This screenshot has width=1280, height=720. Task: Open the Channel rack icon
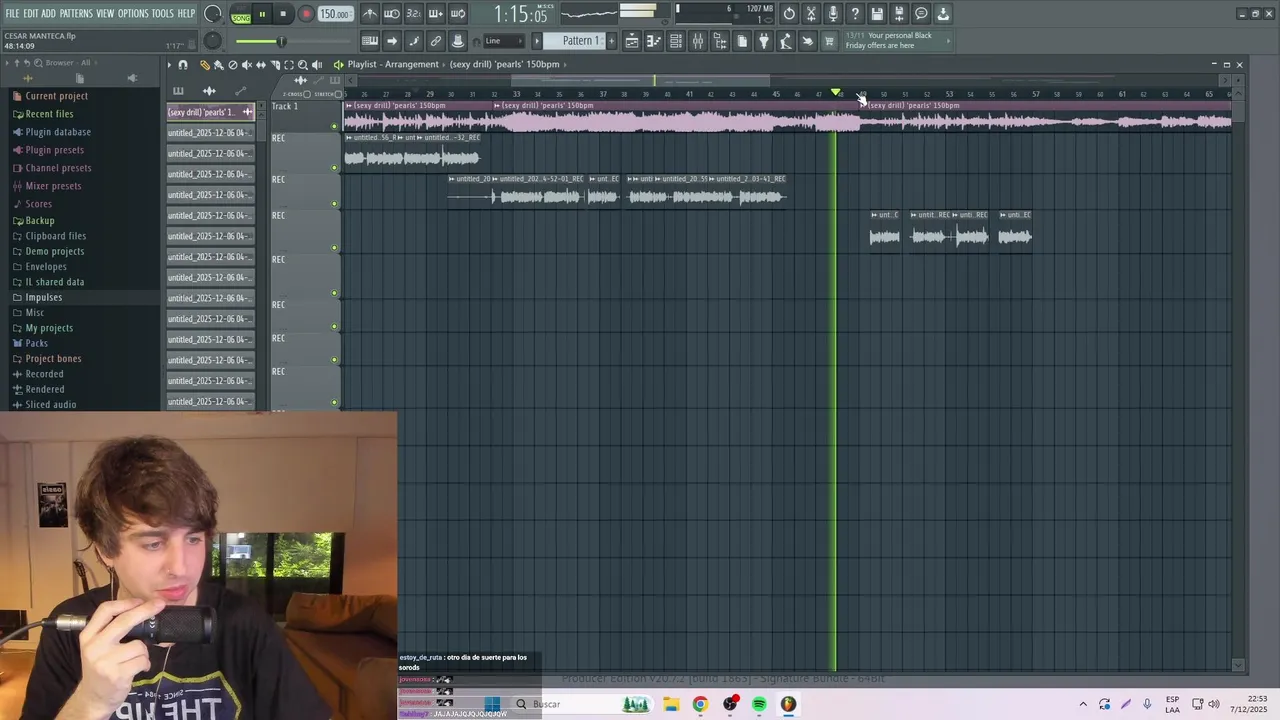pyautogui.click(x=676, y=41)
